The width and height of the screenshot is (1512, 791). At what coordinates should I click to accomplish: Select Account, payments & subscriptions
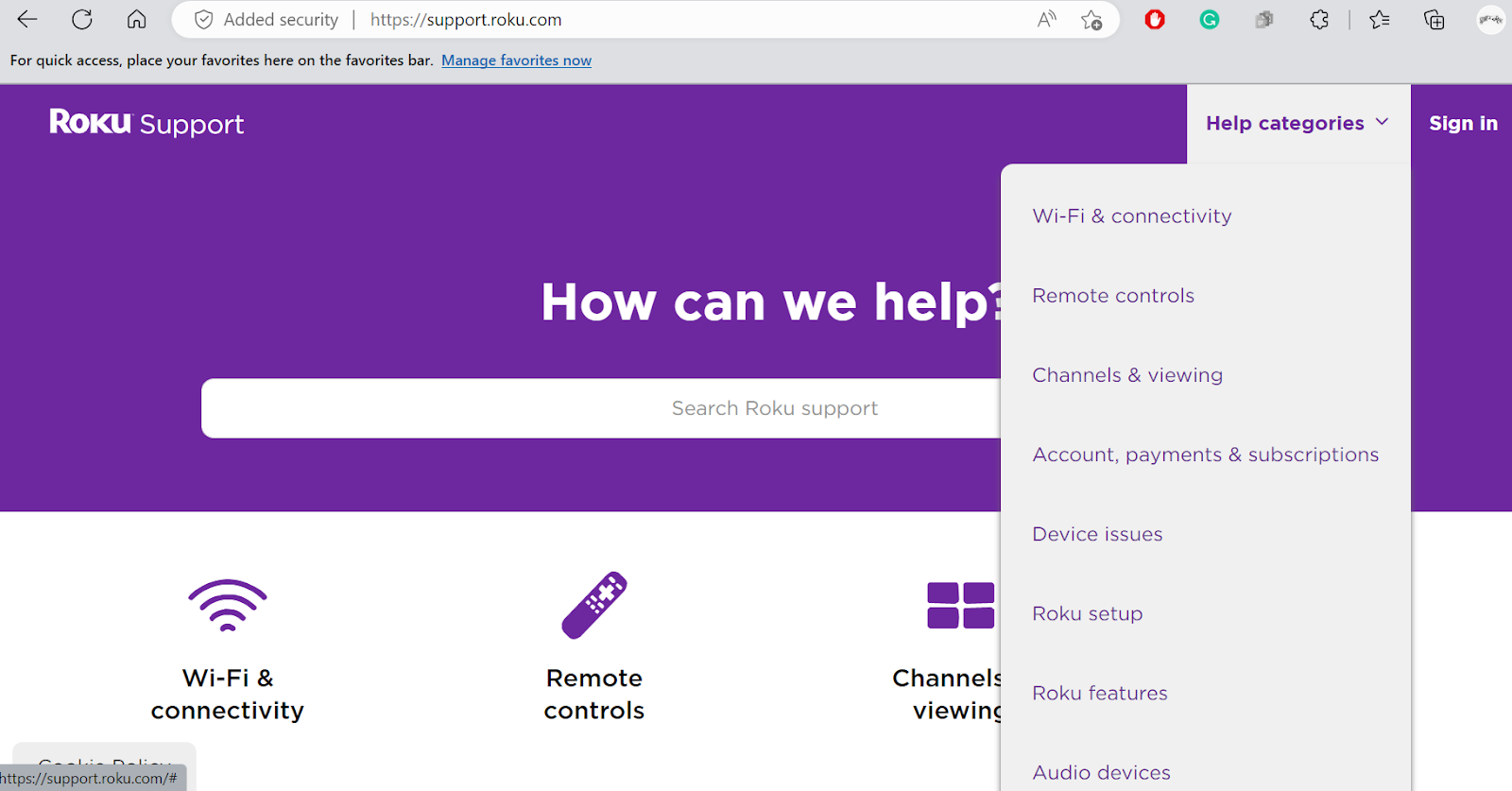coord(1206,455)
